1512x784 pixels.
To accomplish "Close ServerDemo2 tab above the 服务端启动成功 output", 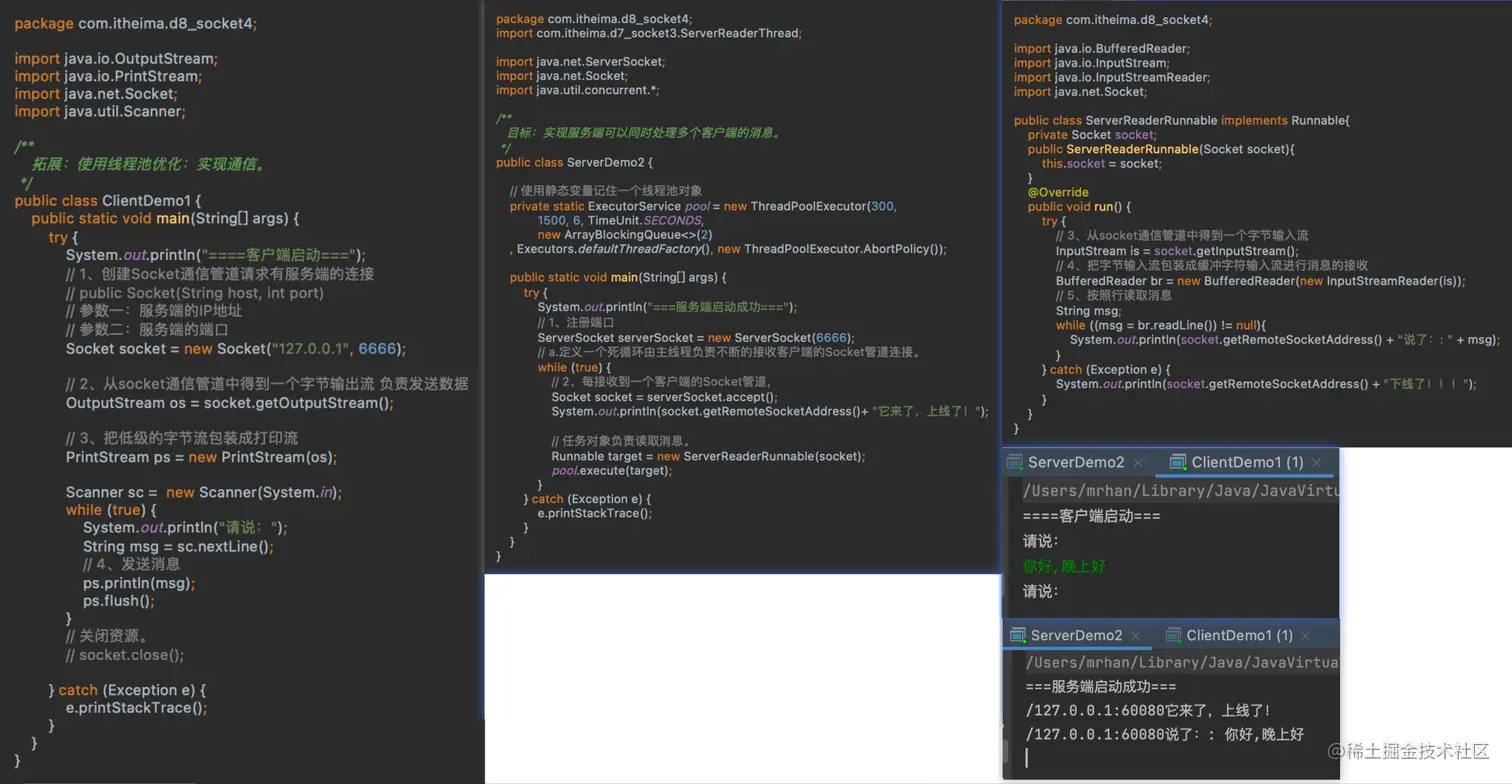I will (1136, 636).
